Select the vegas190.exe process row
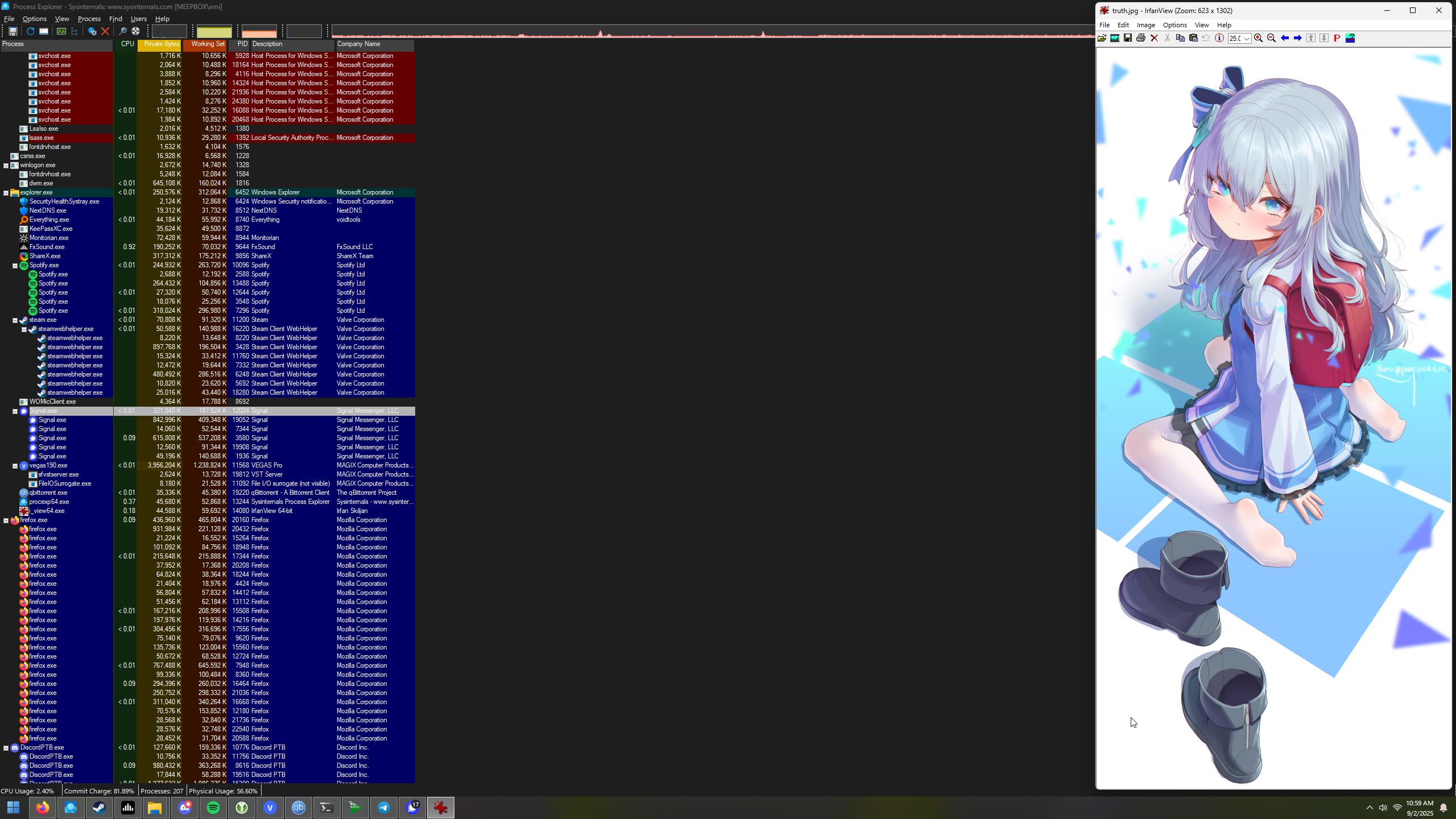The image size is (1456, 819). coord(208,465)
